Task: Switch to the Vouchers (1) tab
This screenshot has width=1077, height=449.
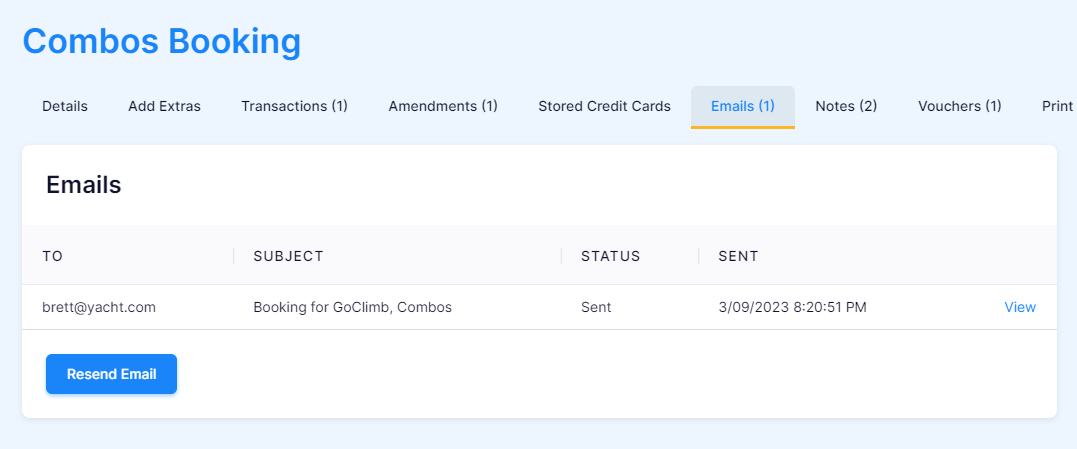Action: coord(960,106)
